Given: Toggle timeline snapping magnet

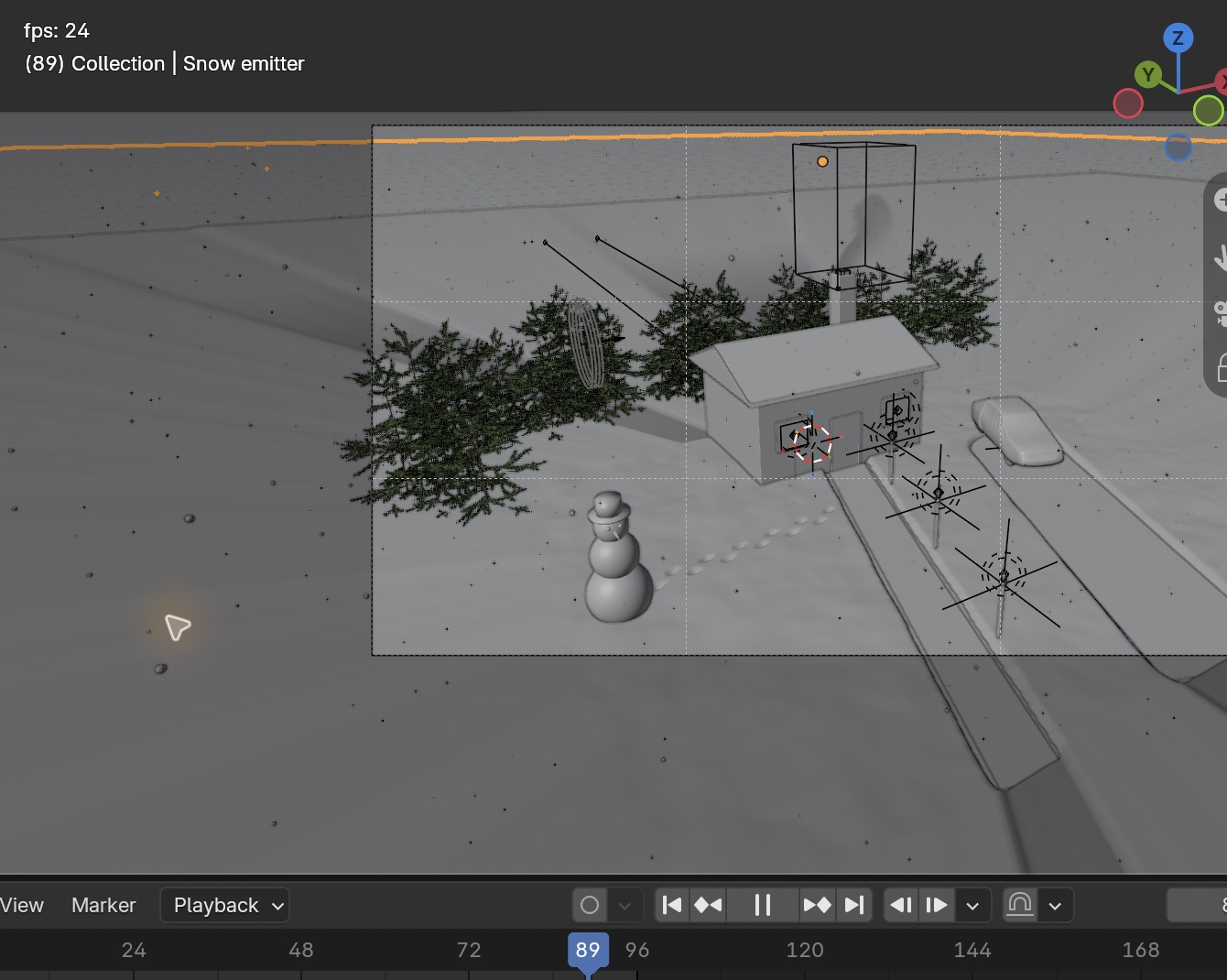Looking at the screenshot, I should click(x=1020, y=905).
